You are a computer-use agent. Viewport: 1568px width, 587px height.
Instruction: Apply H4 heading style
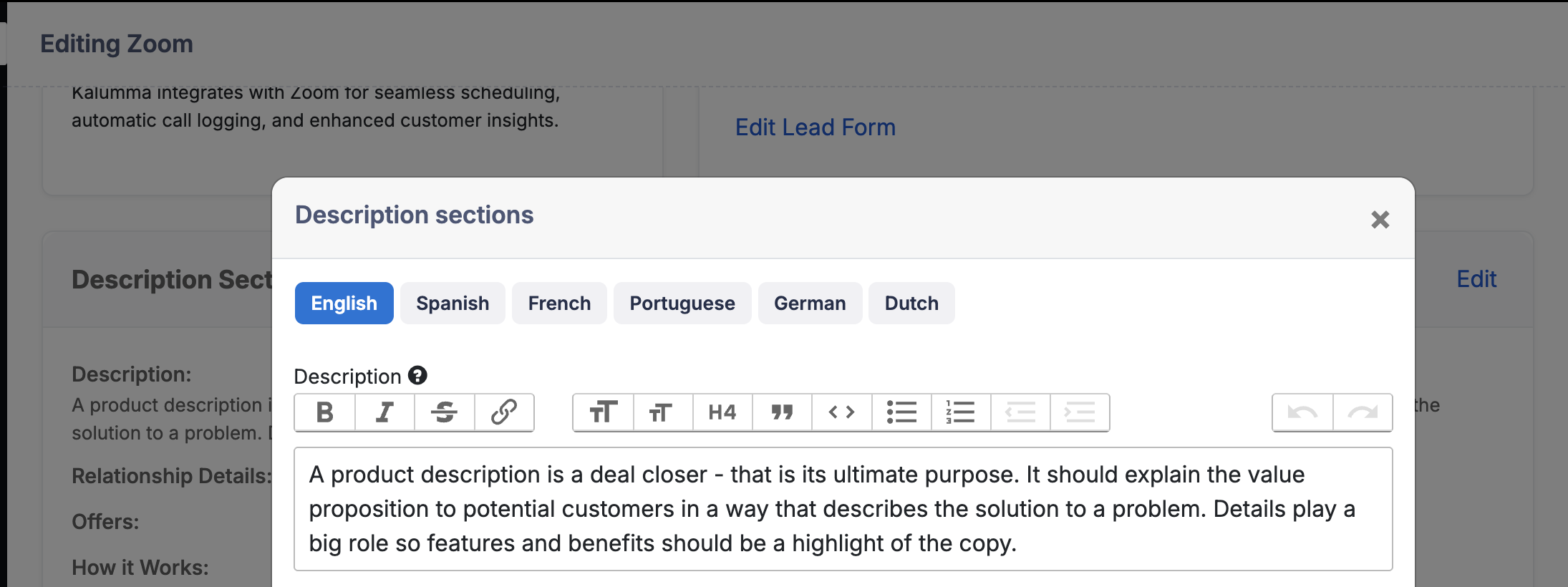pyautogui.click(x=722, y=412)
